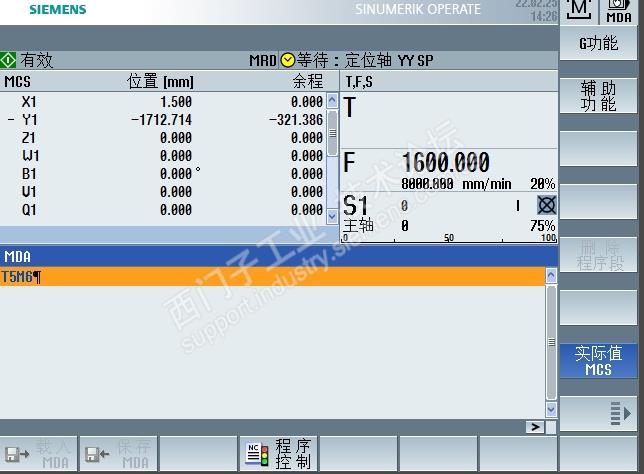This screenshot has height=474, width=644.
Task: Click the SIEMENS logo
Action: pyautogui.click(x=58, y=9)
